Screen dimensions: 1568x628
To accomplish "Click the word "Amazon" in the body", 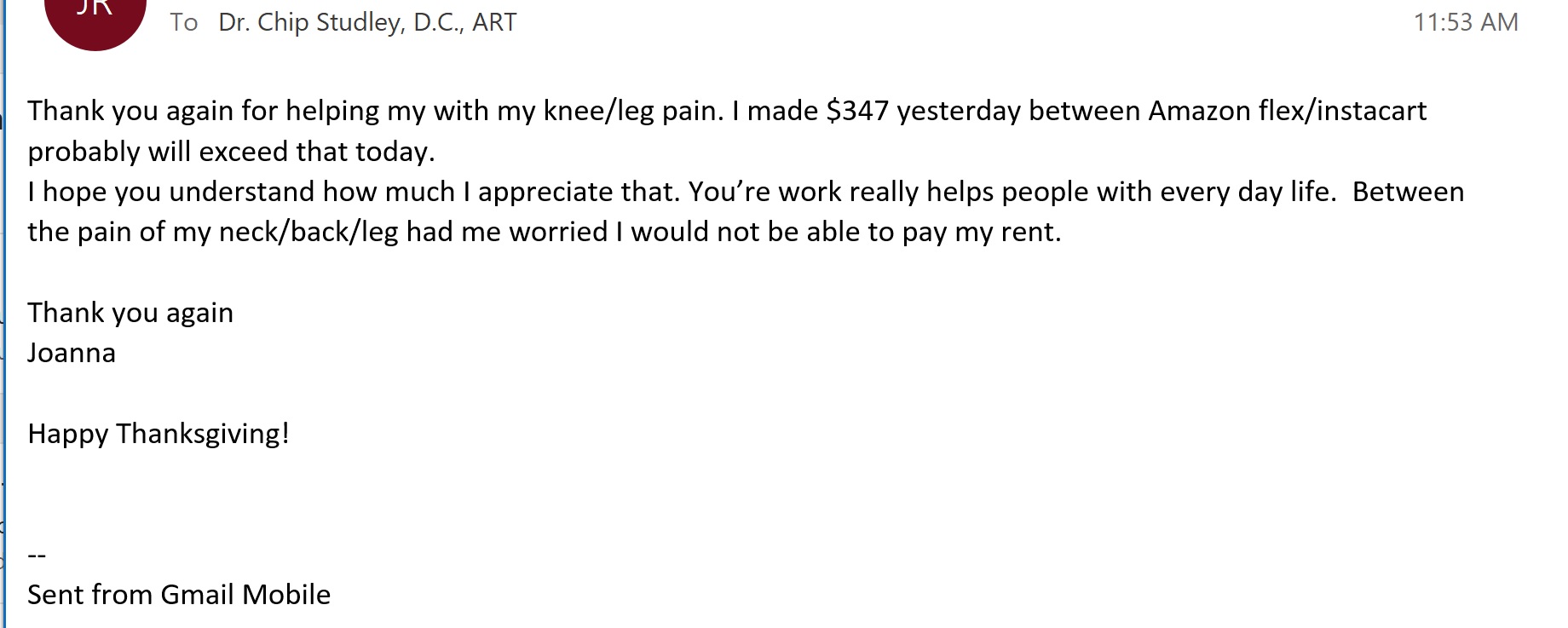I will click(x=1199, y=111).
